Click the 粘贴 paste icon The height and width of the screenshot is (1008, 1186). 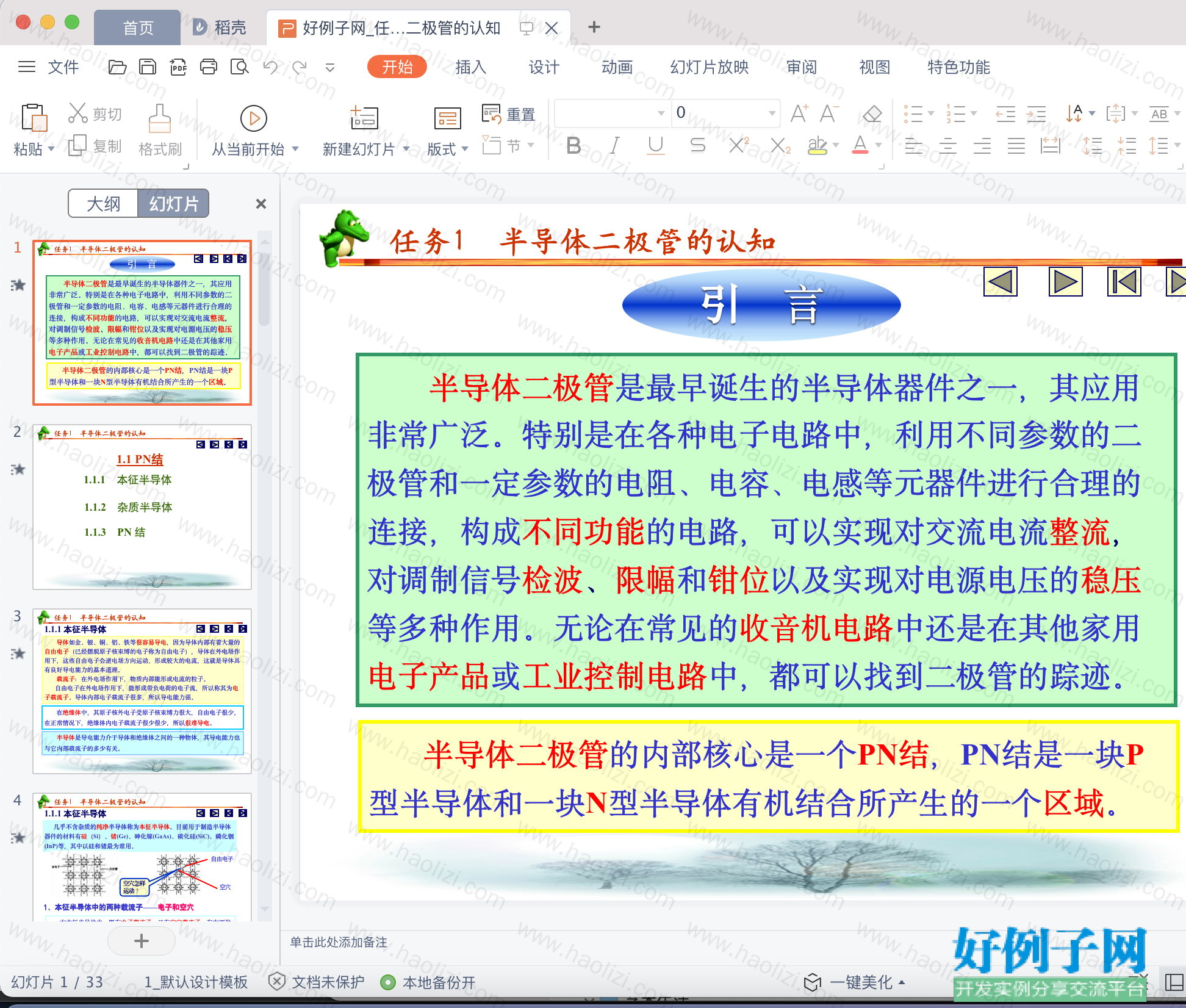34,118
